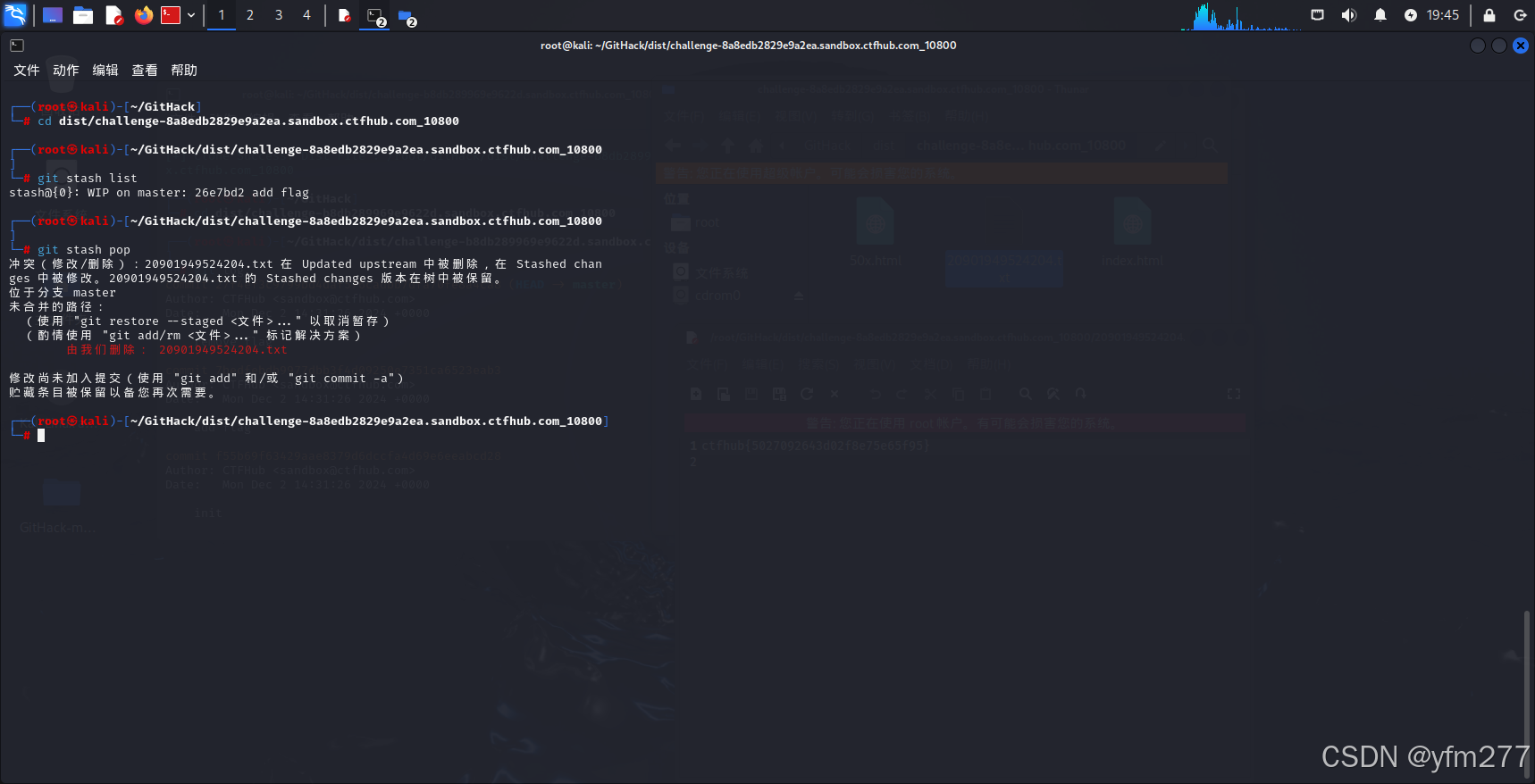The image size is (1535, 784).
Task: Open the 查看 menu
Action: click(x=145, y=70)
